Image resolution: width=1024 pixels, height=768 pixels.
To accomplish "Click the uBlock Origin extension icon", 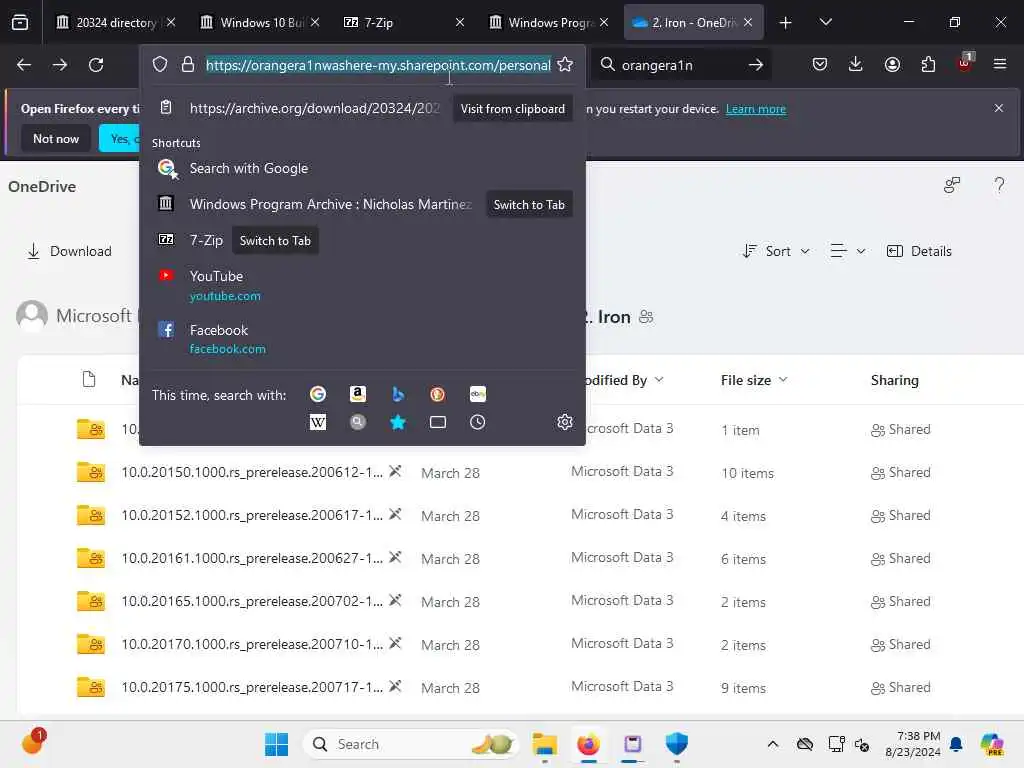I will point(965,63).
